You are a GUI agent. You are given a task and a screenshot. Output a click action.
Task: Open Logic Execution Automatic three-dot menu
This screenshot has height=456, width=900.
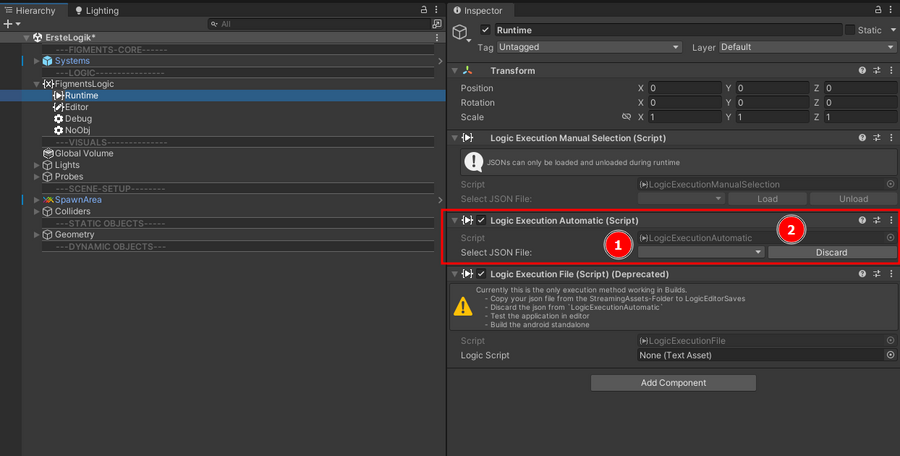click(x=891, y=221)
